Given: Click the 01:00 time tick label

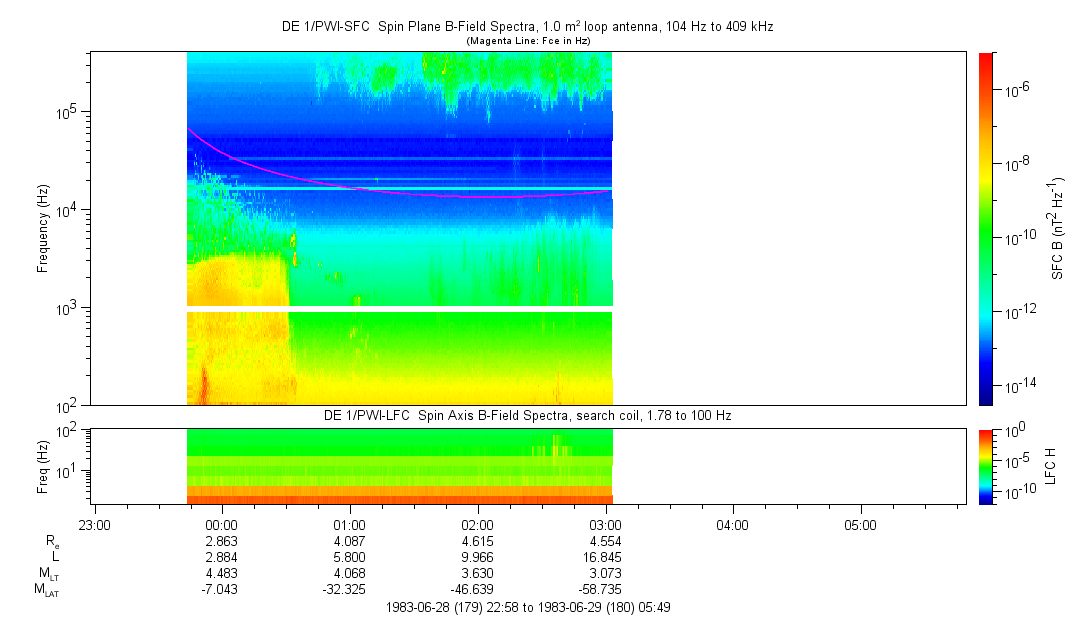Looking at the screenshot, I should pyautogui.click(x=348, y=524).
